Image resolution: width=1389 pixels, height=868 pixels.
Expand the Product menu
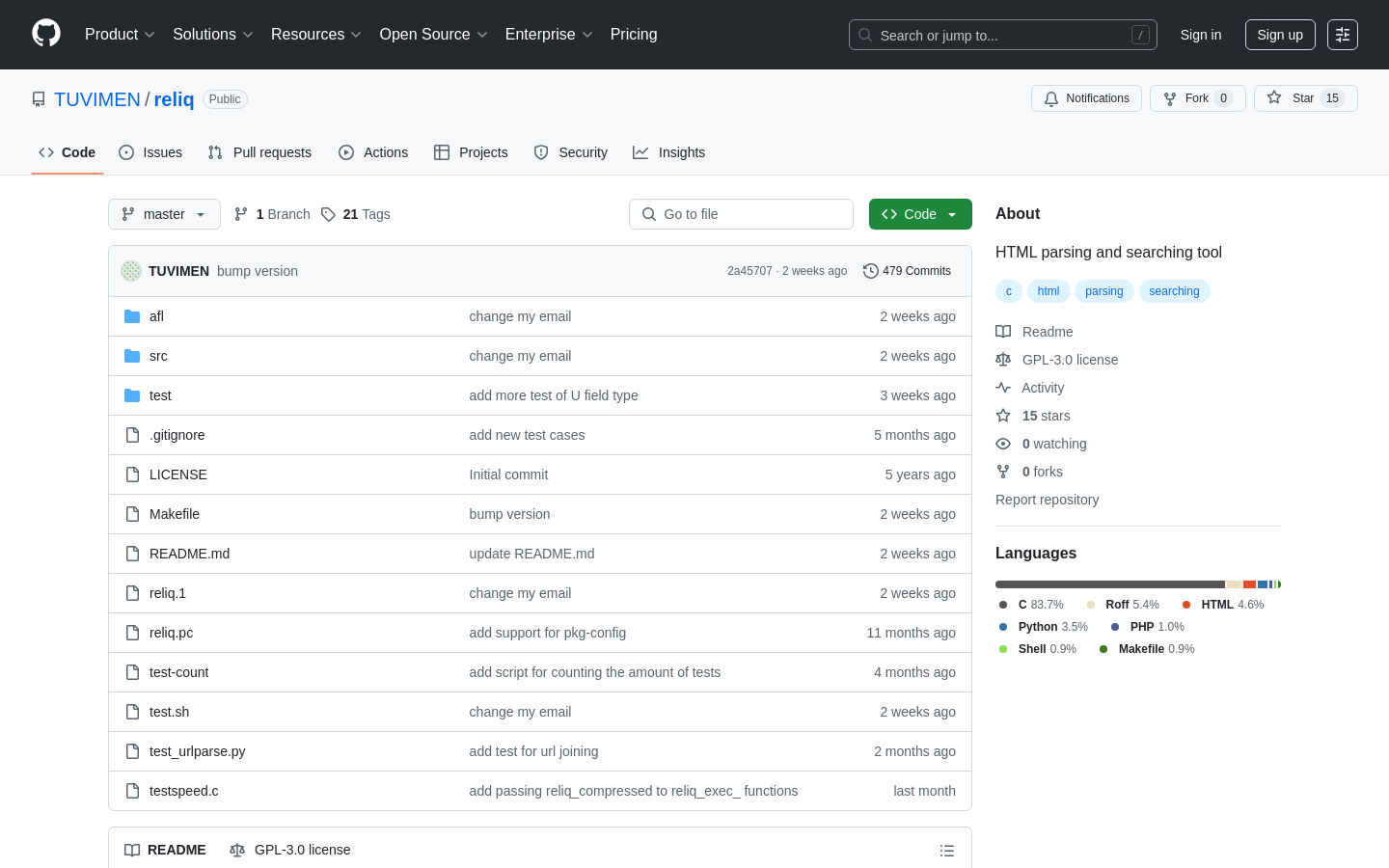120,35
